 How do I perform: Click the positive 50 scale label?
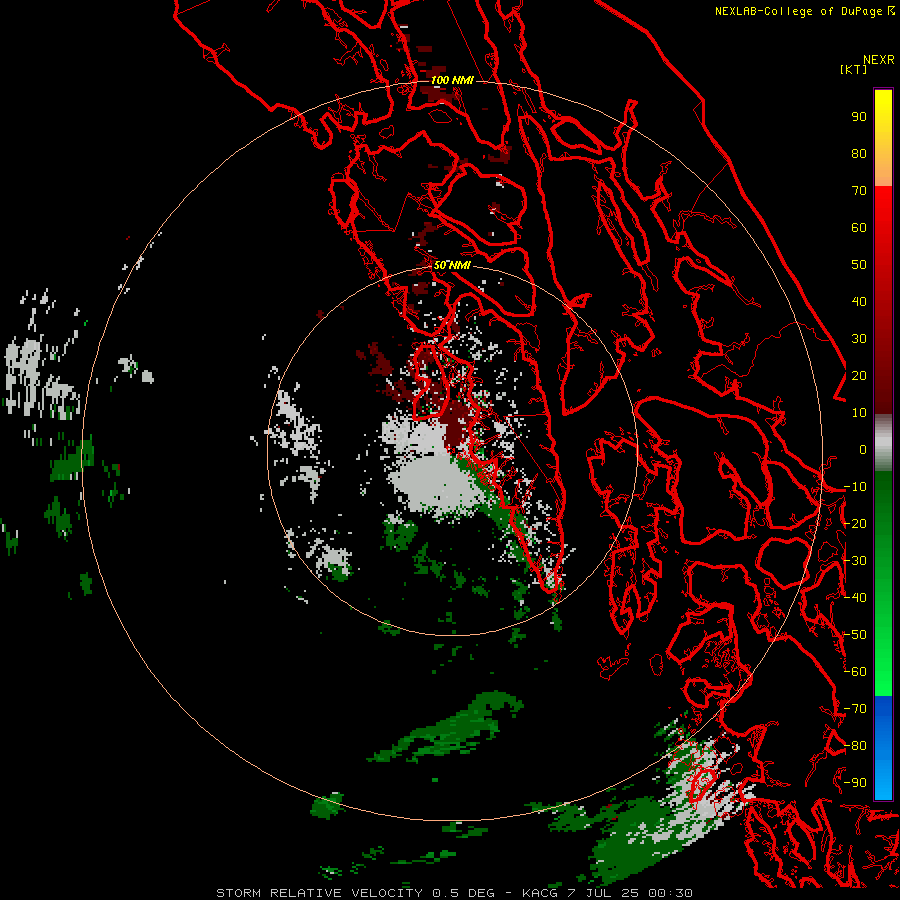click(859, 265)
